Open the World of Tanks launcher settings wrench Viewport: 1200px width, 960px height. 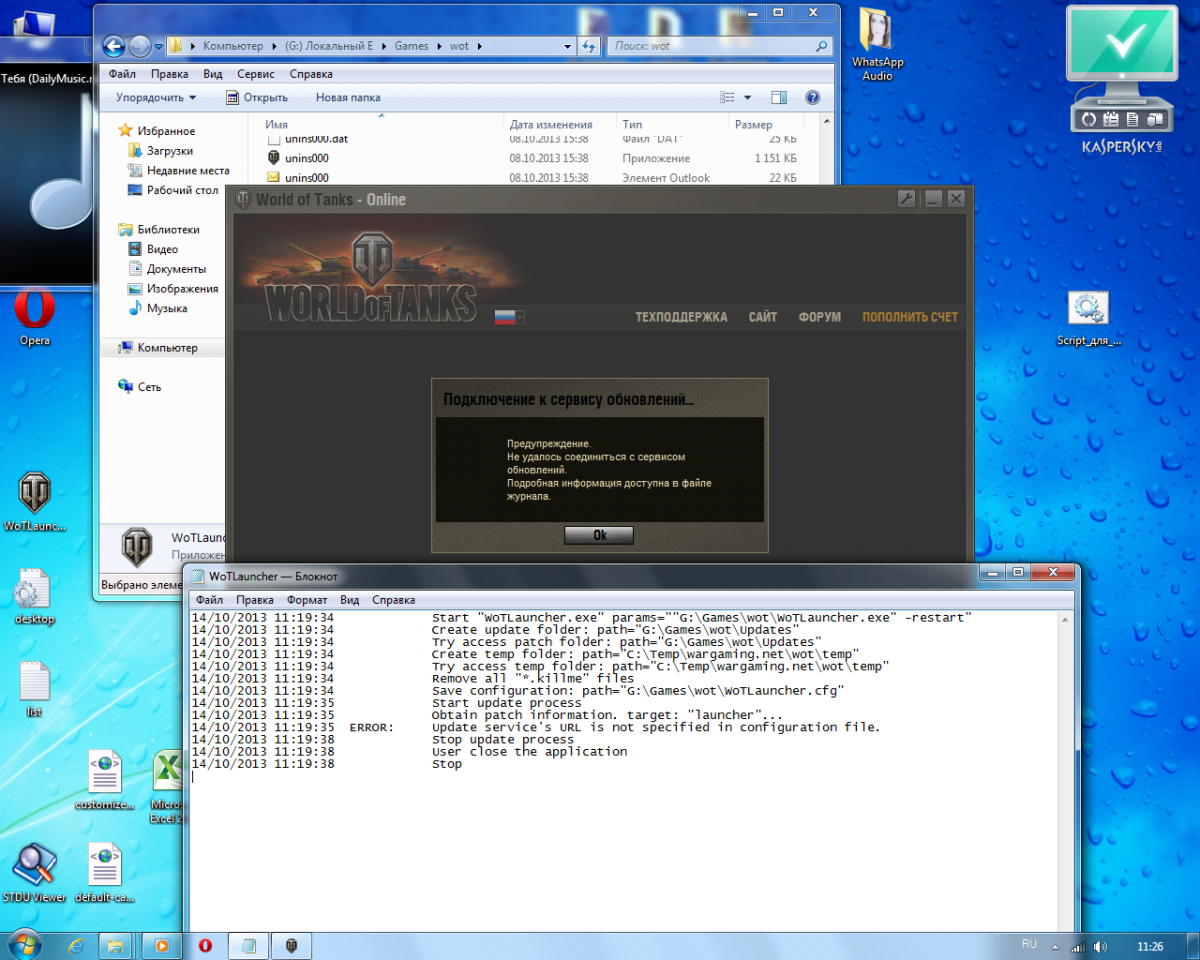coord(907,199)
